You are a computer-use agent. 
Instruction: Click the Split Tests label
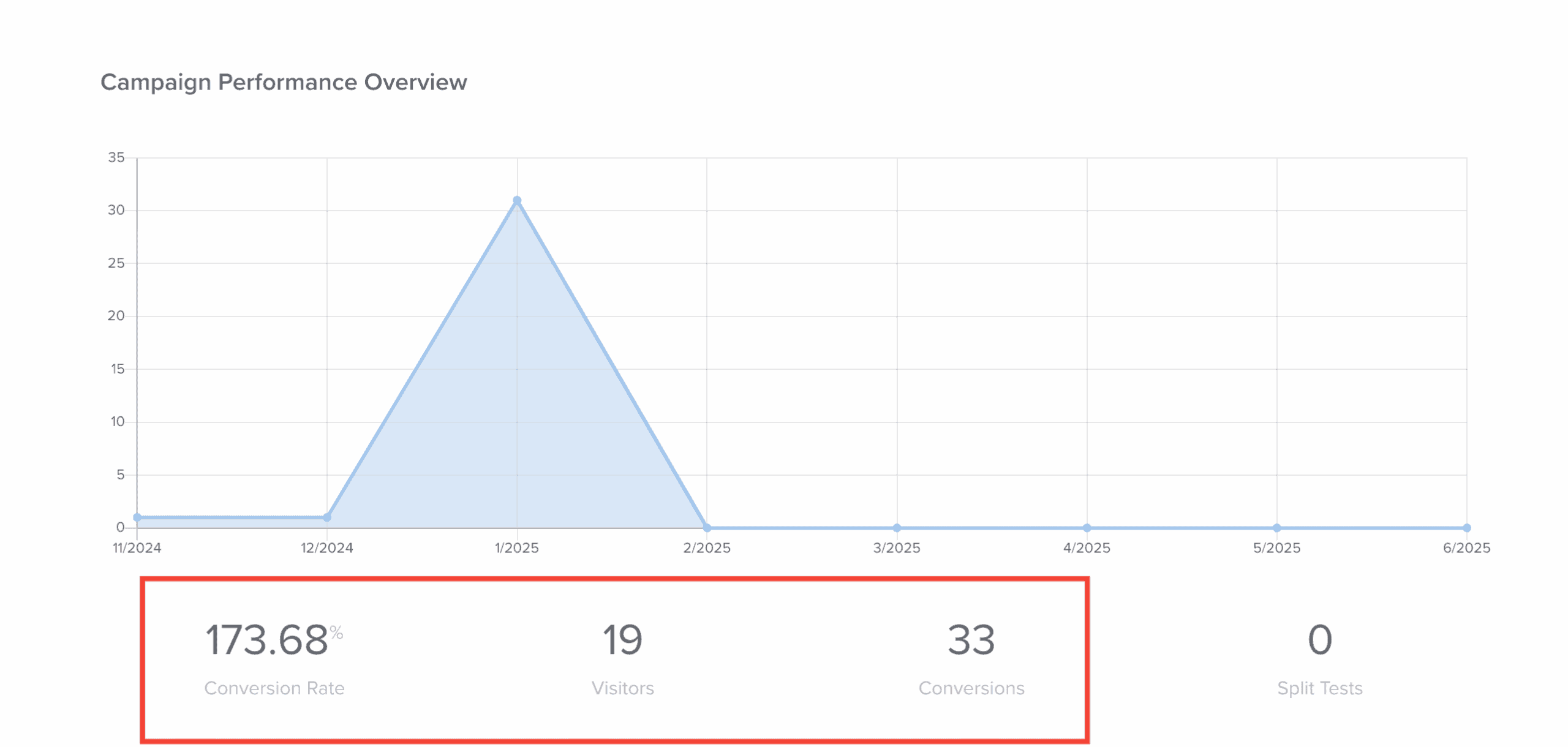point(1320,688)
